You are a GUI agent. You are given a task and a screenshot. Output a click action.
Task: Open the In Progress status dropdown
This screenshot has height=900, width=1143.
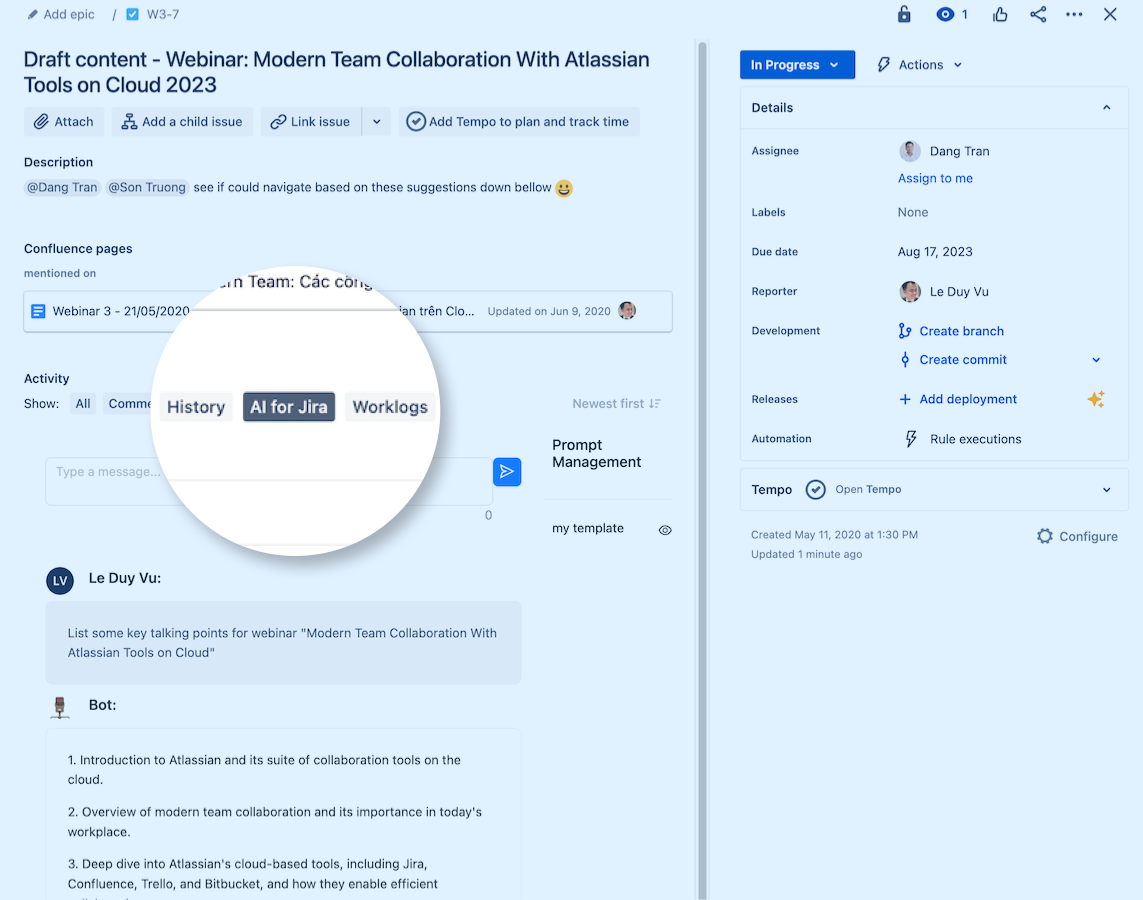coord(797,65)
